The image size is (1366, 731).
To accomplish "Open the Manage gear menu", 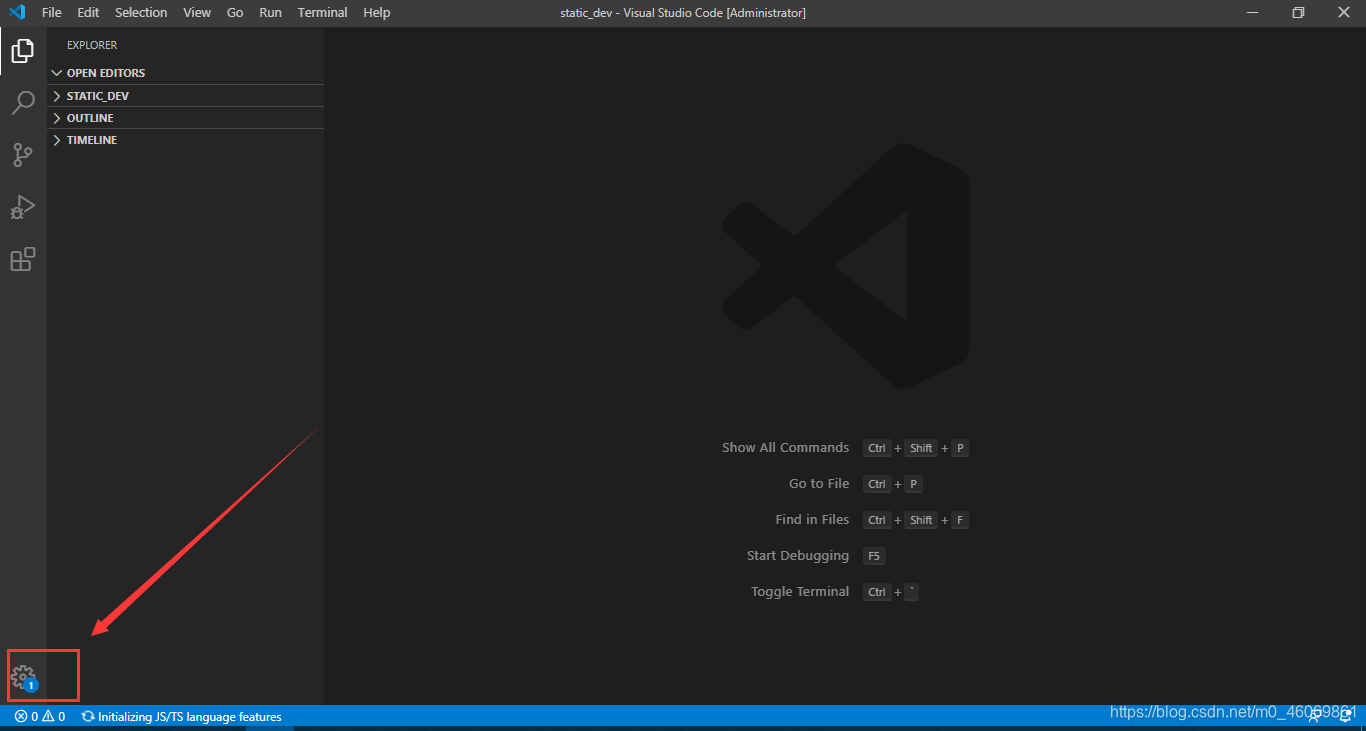I will point(23,678).
